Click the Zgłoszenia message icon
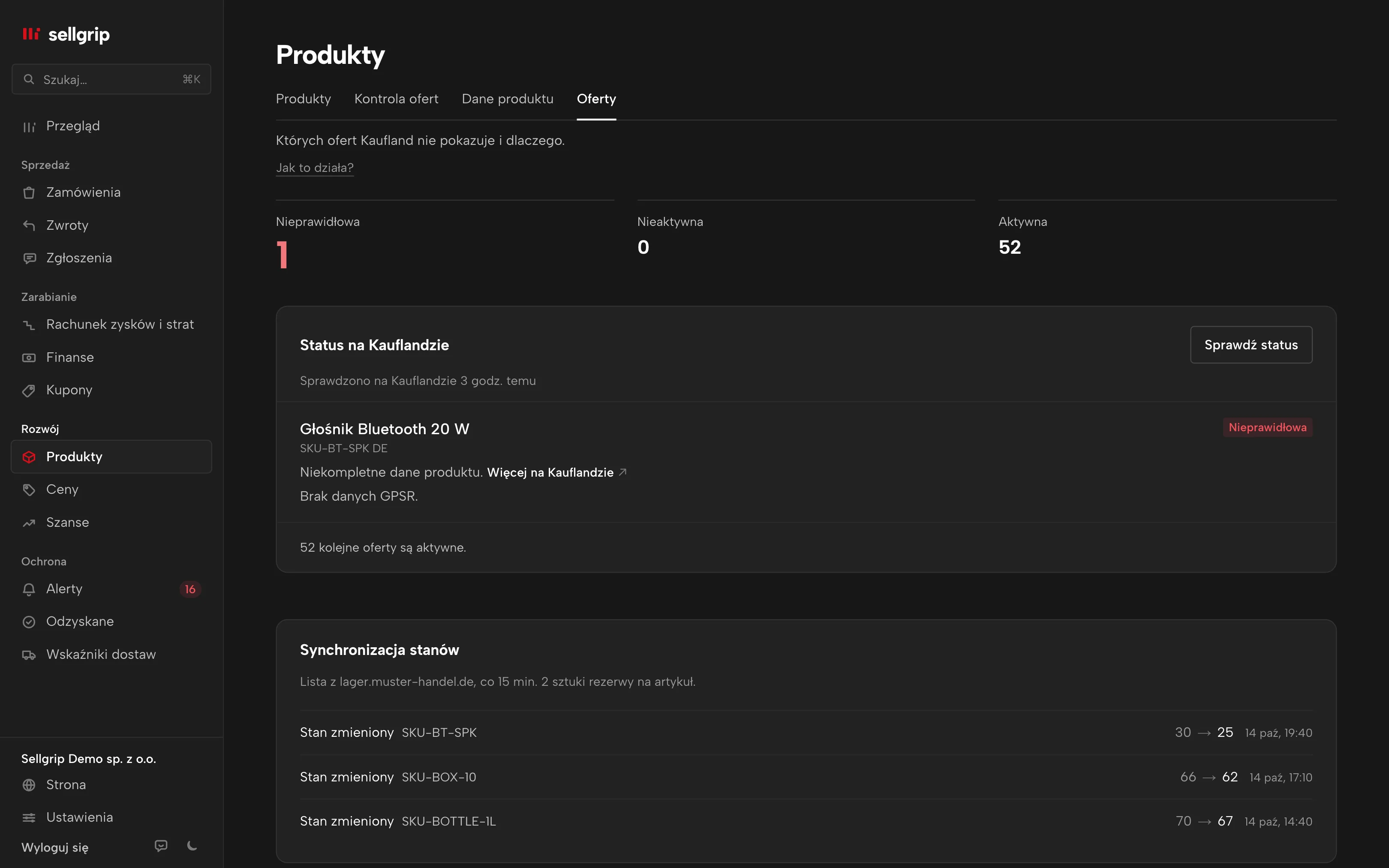This screenshot has height=868, width=1389. 29,258
